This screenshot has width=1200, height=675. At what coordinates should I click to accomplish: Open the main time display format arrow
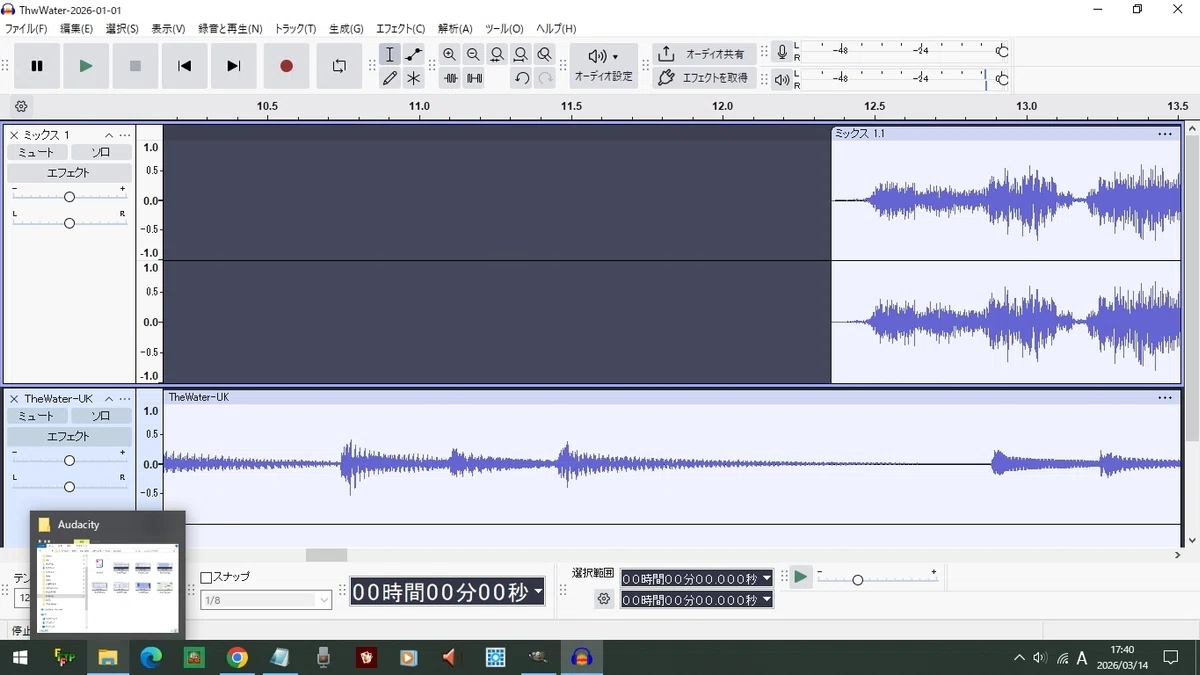coord(538,592)
